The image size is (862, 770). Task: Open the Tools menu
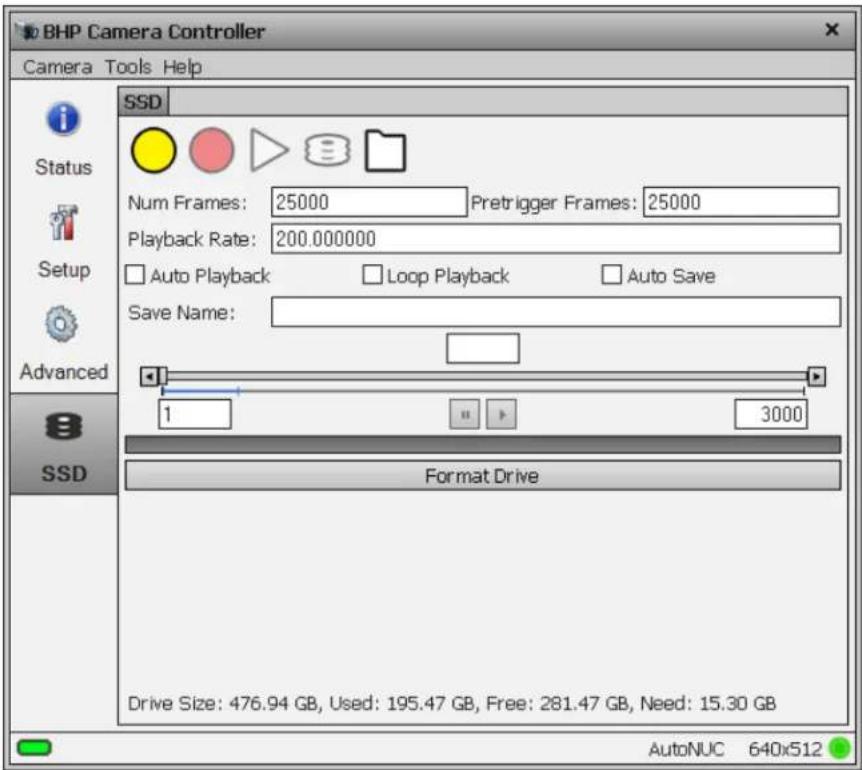[128, 67]
